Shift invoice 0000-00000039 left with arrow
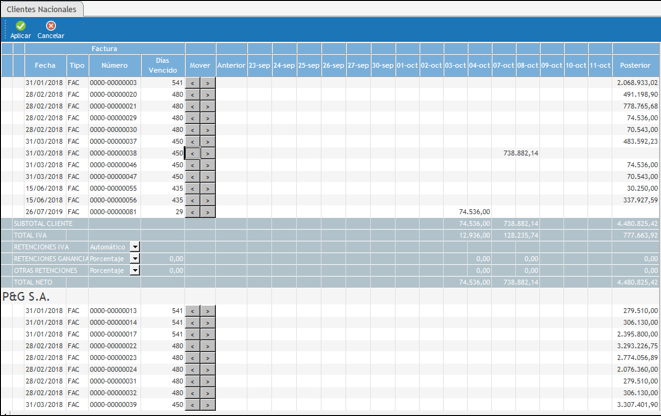The image size is (661, 416). coord(193,406)
